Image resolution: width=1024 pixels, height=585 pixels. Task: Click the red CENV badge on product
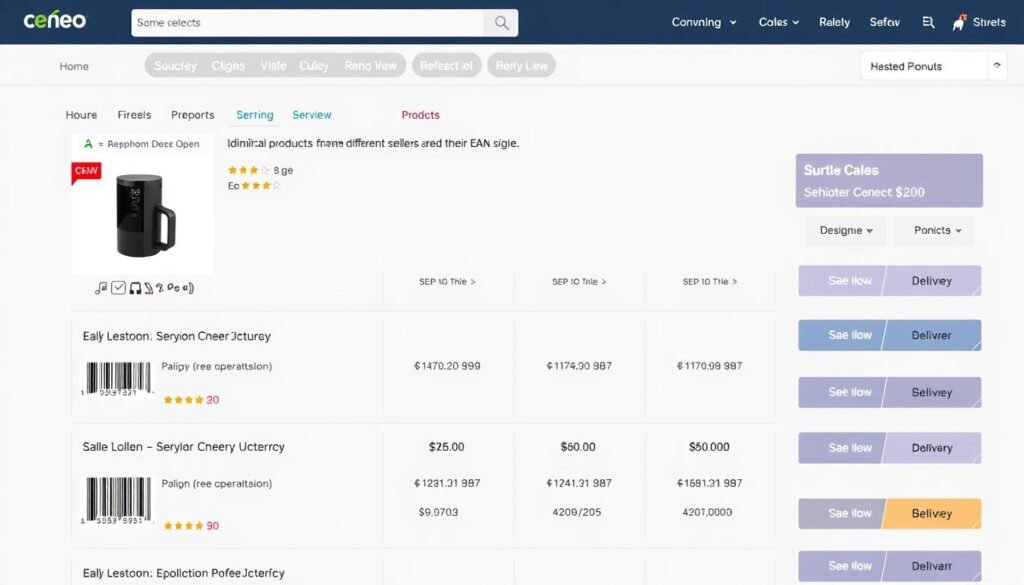86,172
